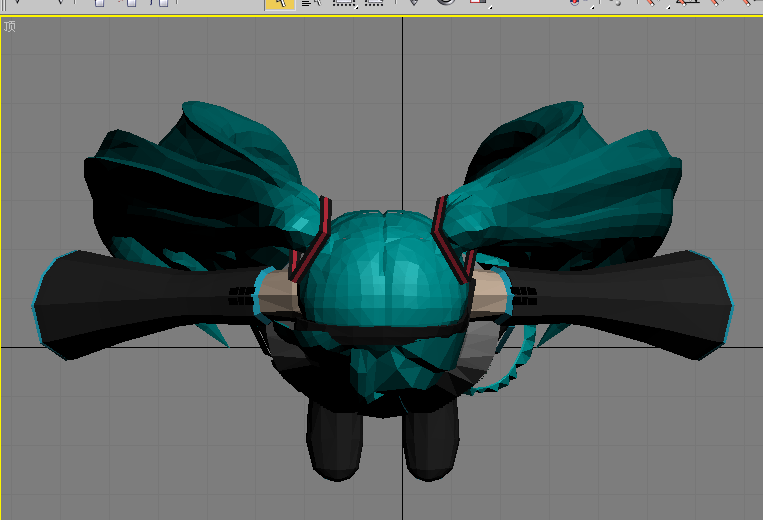763x520 pixels.
Task: Choose the Select and Move tool
Action: [414, 2]
